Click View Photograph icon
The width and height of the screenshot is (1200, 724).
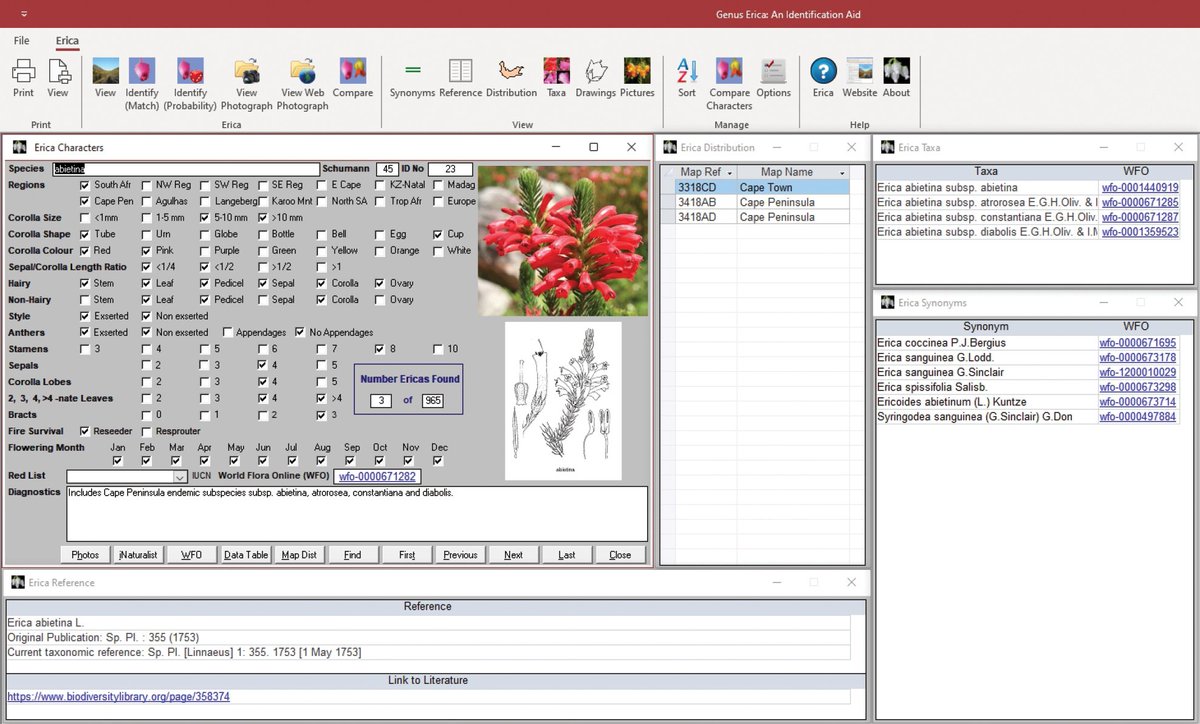pyautogui.click(x=246, y=72)
